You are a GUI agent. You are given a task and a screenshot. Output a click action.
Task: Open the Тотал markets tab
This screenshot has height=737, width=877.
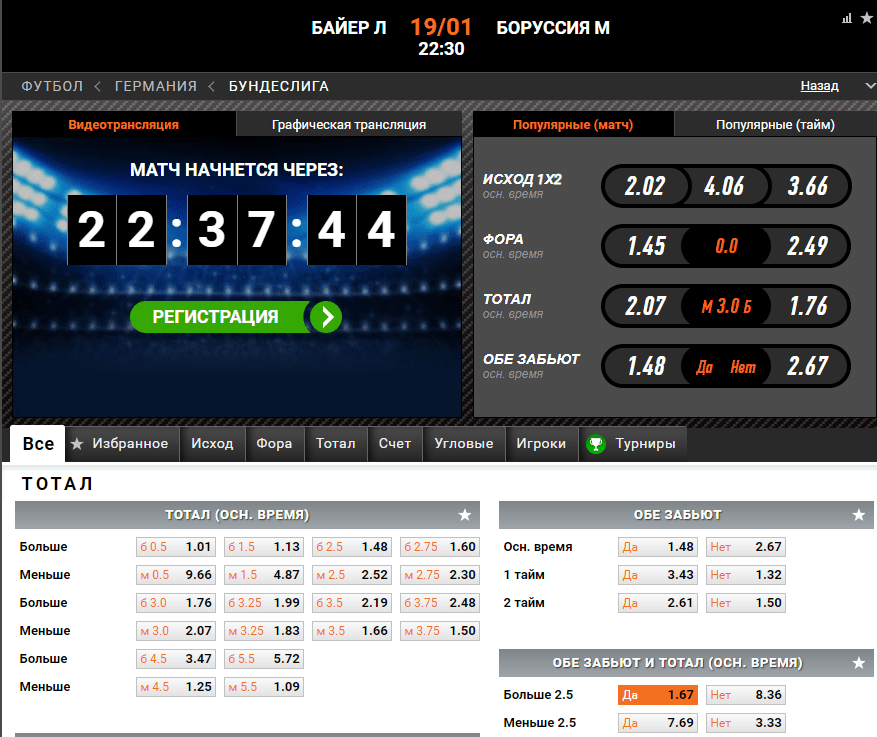coord(336,444)
